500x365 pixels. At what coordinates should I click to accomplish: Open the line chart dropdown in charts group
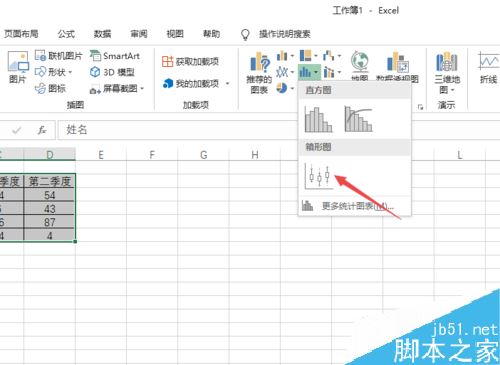coord(285,72)
